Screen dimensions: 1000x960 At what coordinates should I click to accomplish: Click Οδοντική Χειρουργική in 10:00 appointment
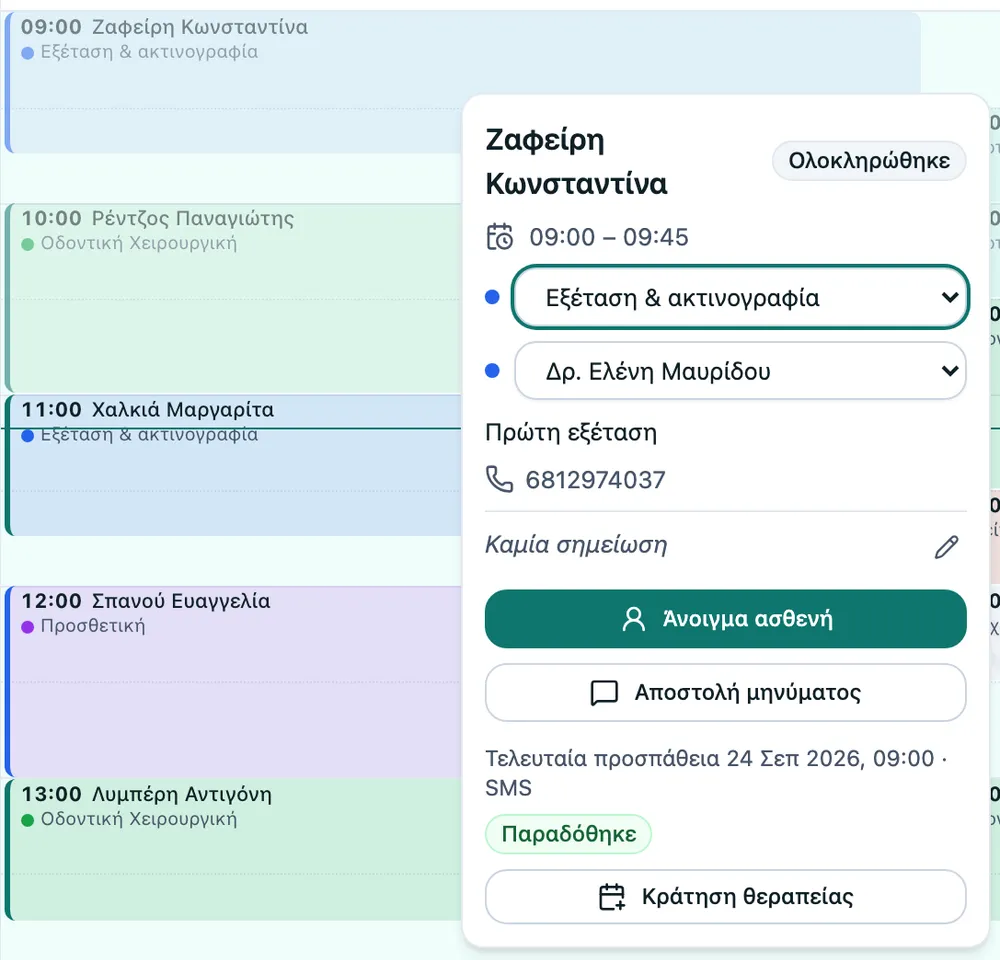[x=138, y=243]
